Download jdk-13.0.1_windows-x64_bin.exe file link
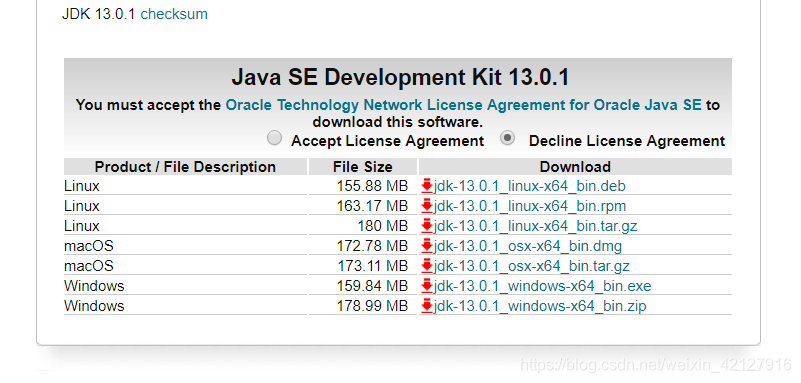Screen dimensions: 801x383 pyautogui.click(x=543, y=286)
